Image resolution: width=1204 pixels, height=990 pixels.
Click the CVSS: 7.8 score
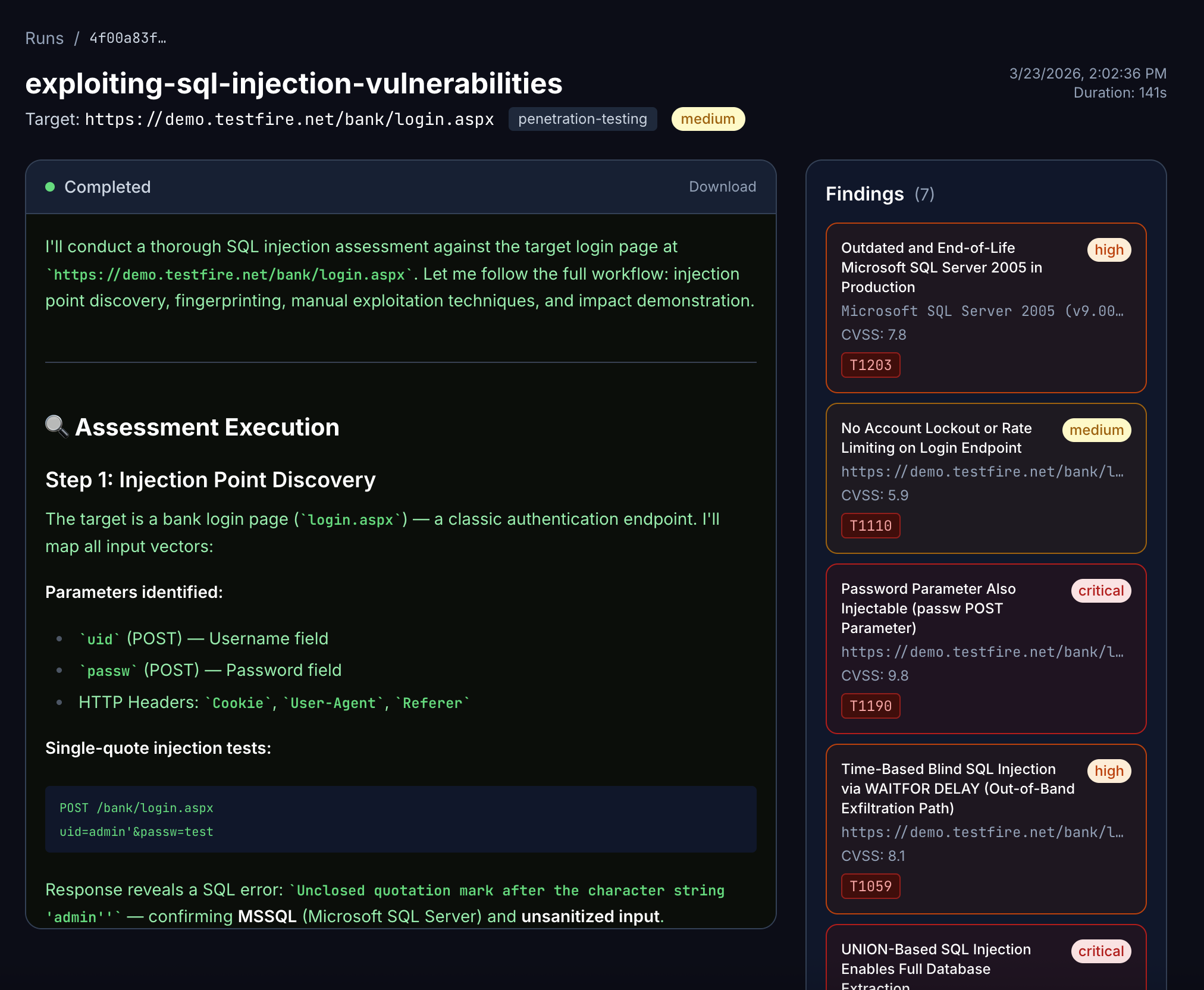coord(873,335)
